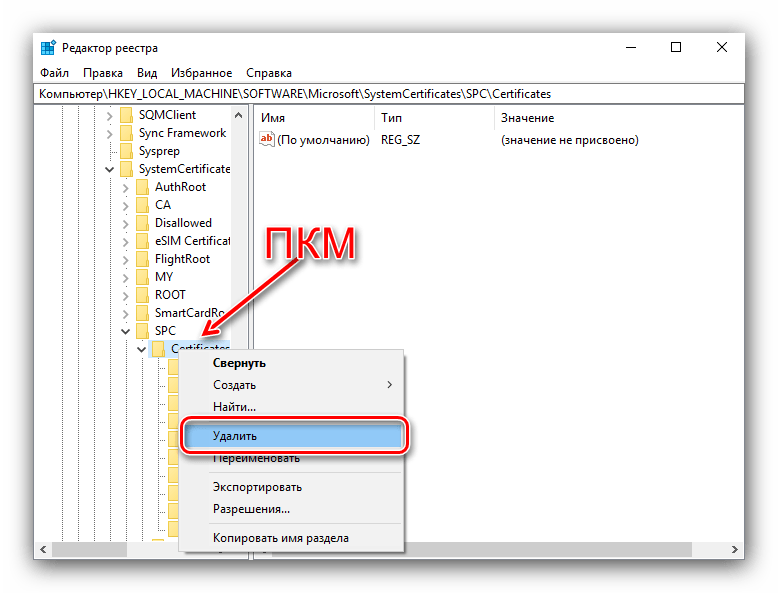Expand the FlightRoot key
The height and width of the screenshot is (593, 778).
point(126,260)
